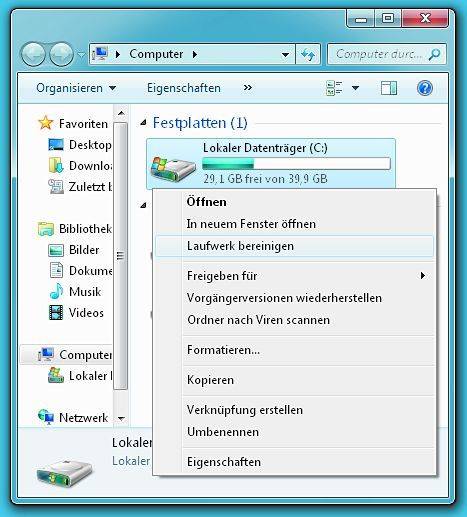Click the sidebar local drive icon
This screenshot has height=517, width=467.
click(56, 375)
